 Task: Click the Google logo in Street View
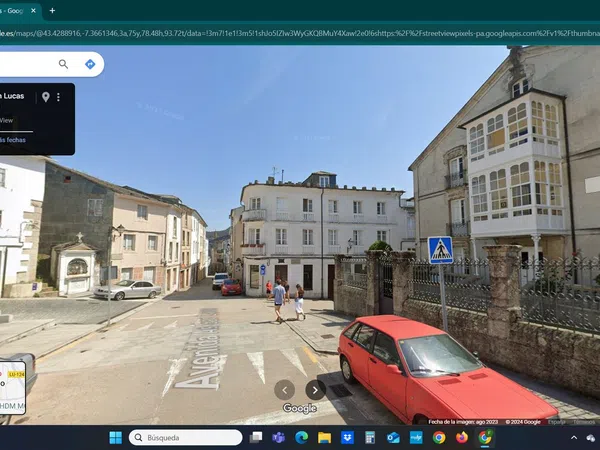300,409
